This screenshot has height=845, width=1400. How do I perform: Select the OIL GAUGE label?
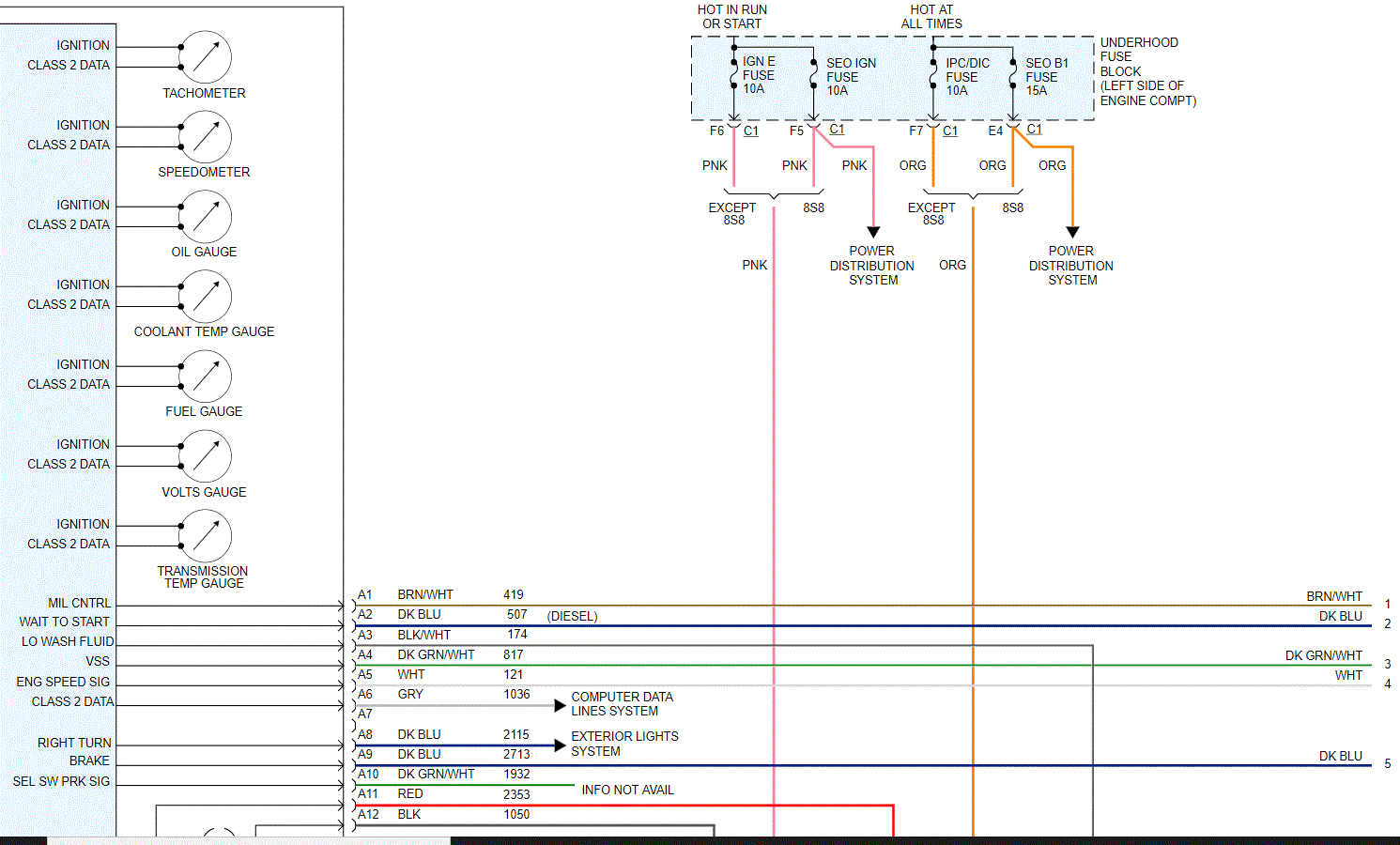[204, 252]
